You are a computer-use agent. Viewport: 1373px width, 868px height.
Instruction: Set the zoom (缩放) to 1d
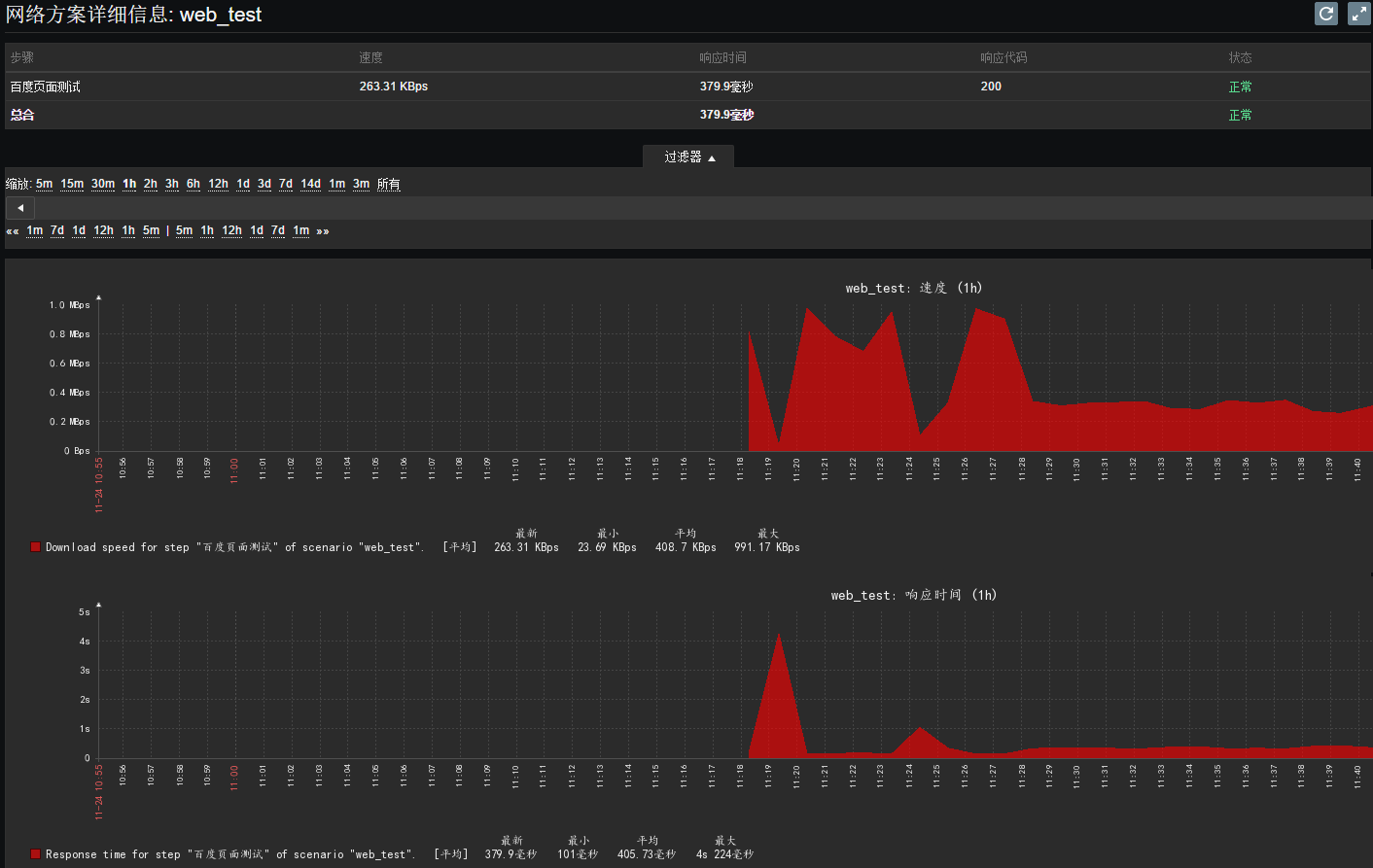point(243,184)
